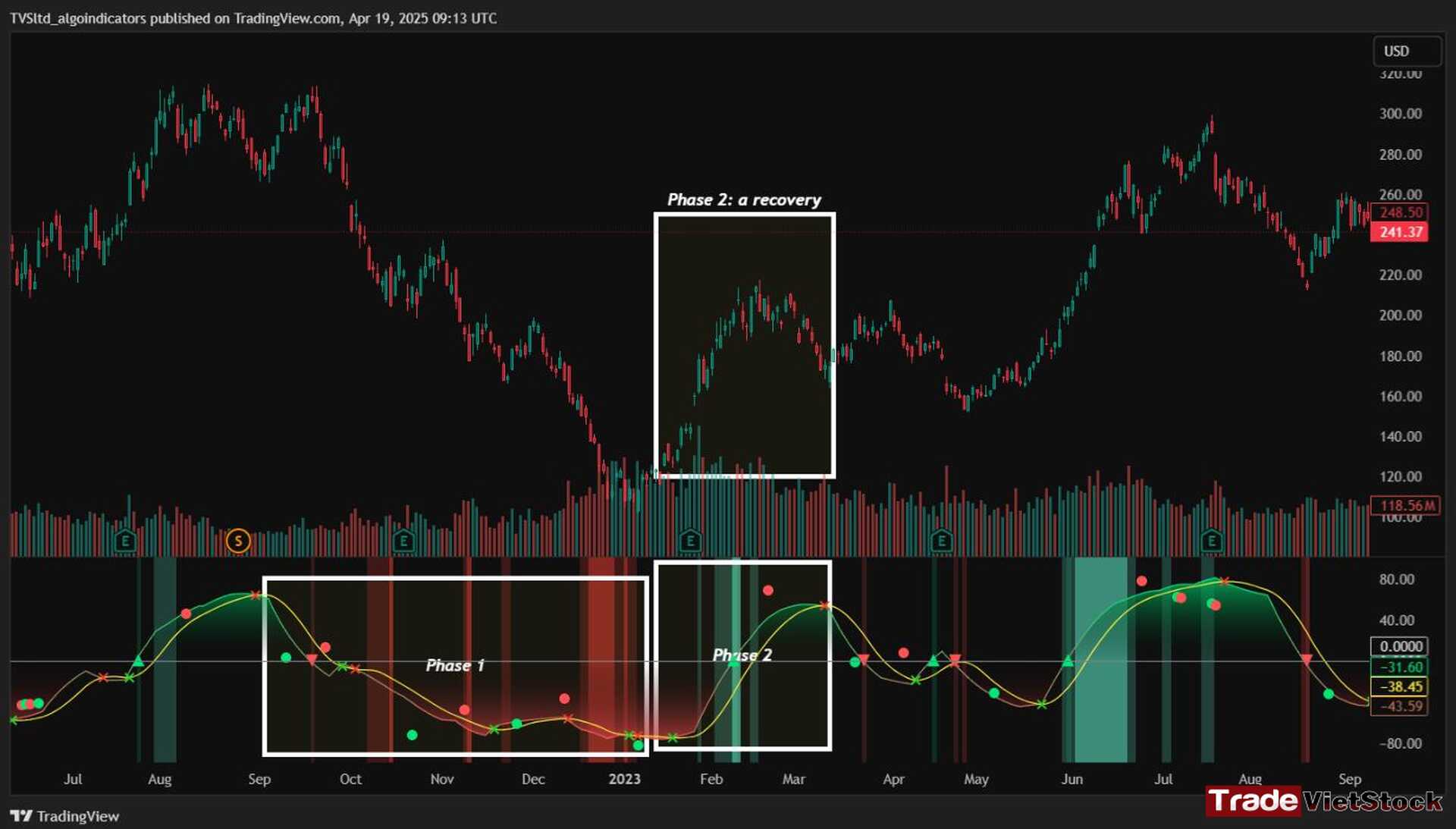Click the 248.50 price label

(x=1400, y=212)
